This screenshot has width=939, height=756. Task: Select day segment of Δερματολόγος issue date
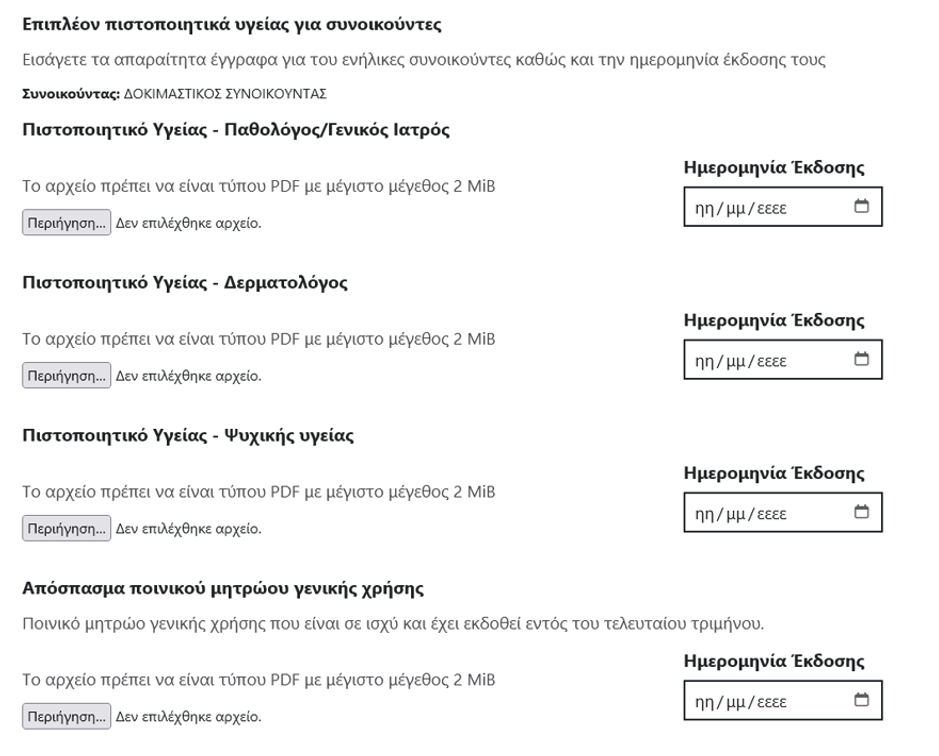(x=704, y=361)
